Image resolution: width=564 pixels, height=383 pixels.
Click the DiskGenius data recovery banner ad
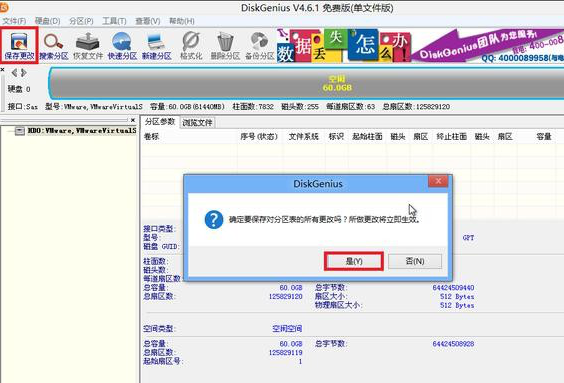click(420, 46)
